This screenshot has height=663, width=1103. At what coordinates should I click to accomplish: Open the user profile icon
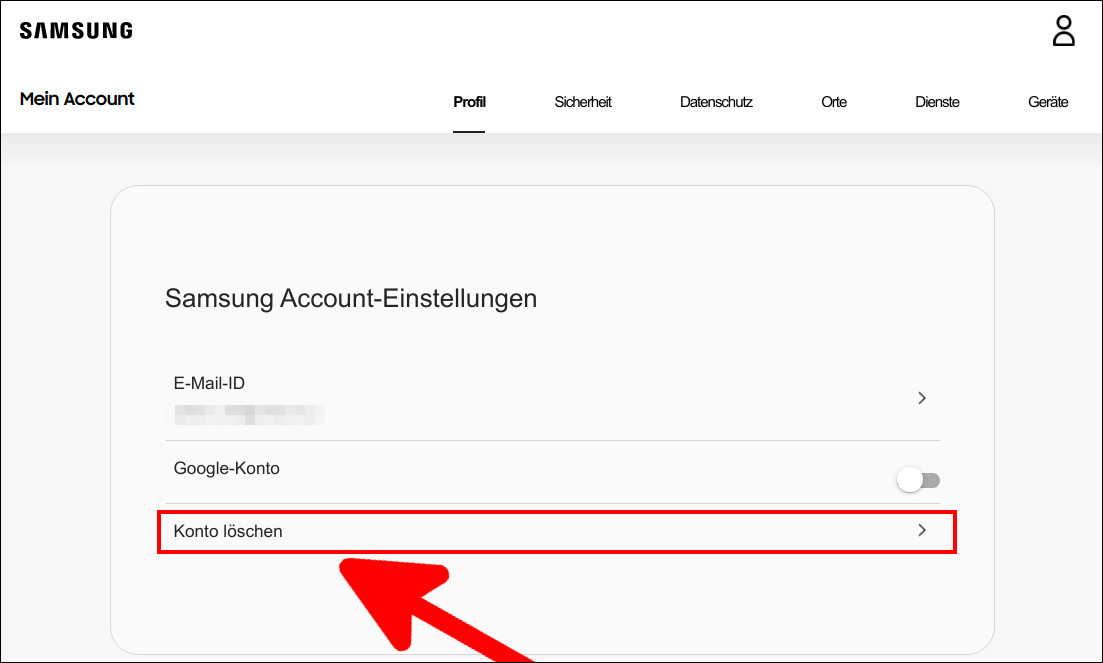click(1063, 31)
